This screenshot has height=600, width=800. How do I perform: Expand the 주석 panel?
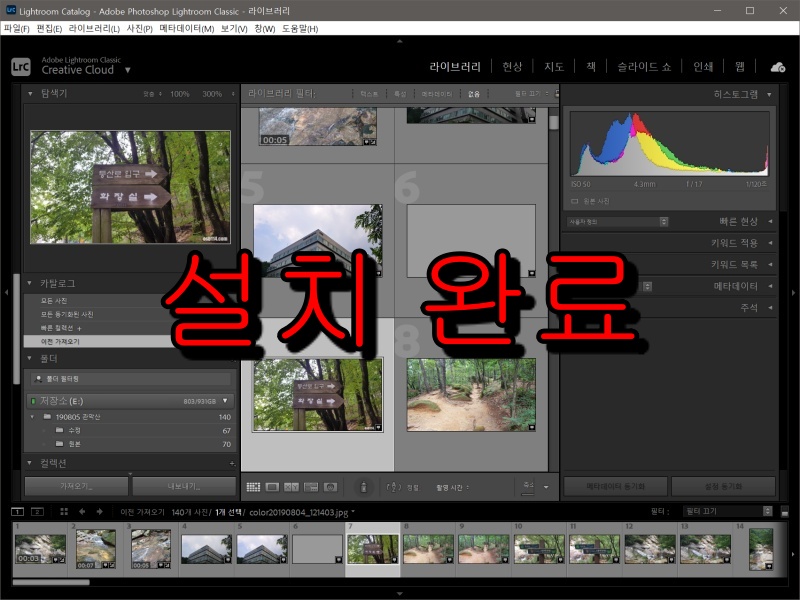(x=770, y=307)
